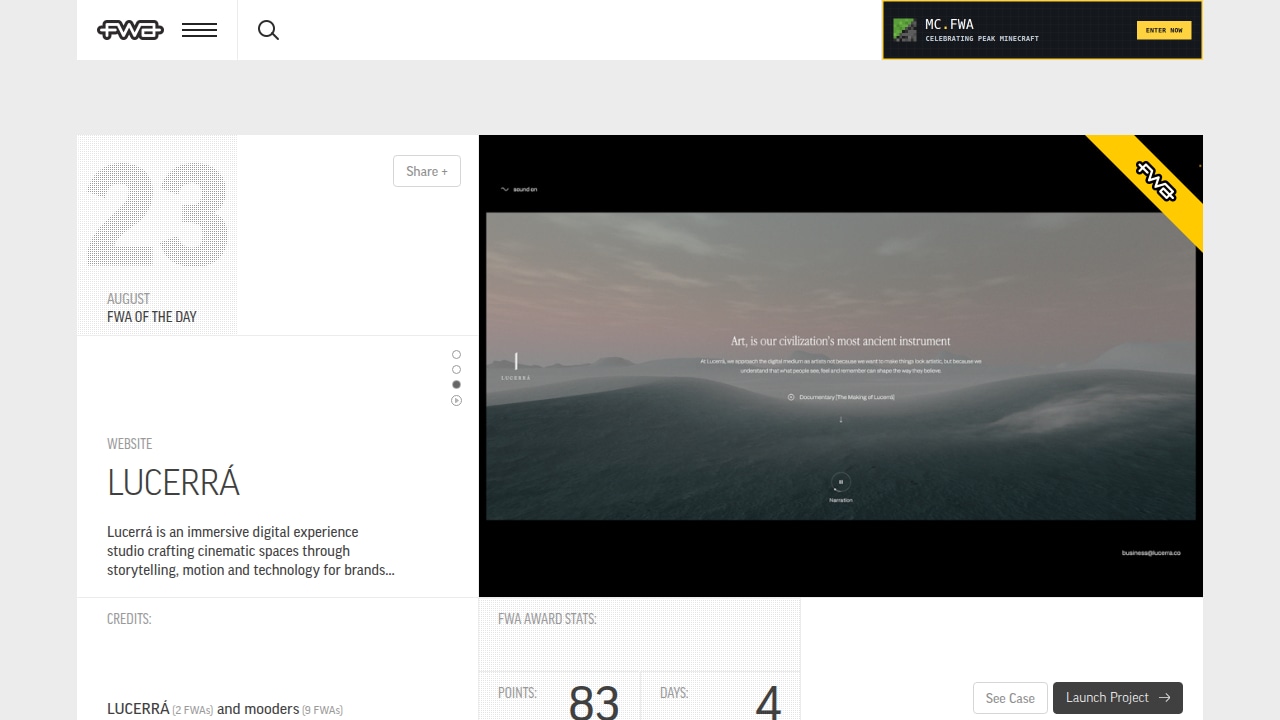Click the "CELEBRATING PEAK MINECRAFT" banner text

coord(982,39)
